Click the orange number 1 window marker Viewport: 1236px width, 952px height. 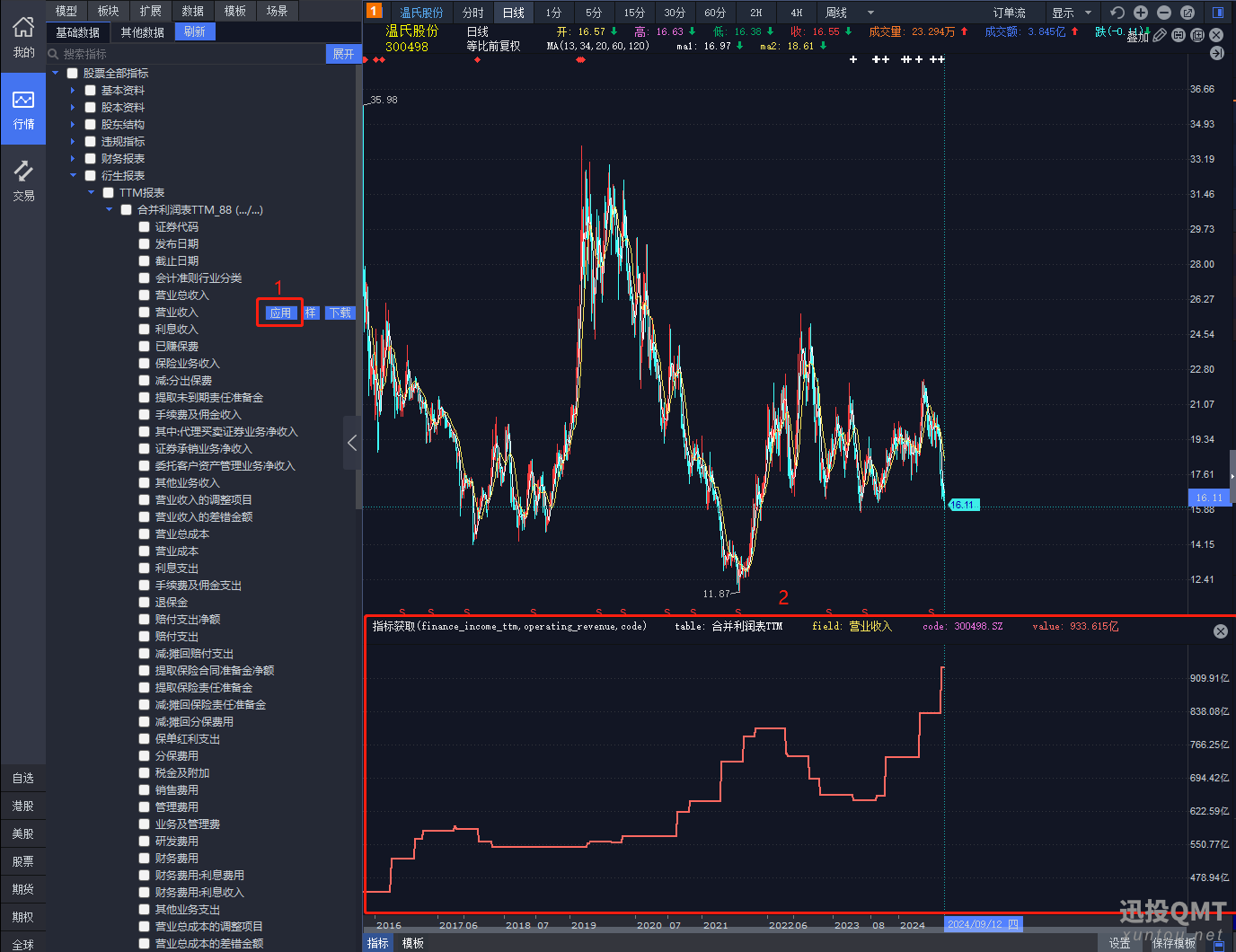coord(375,11)
